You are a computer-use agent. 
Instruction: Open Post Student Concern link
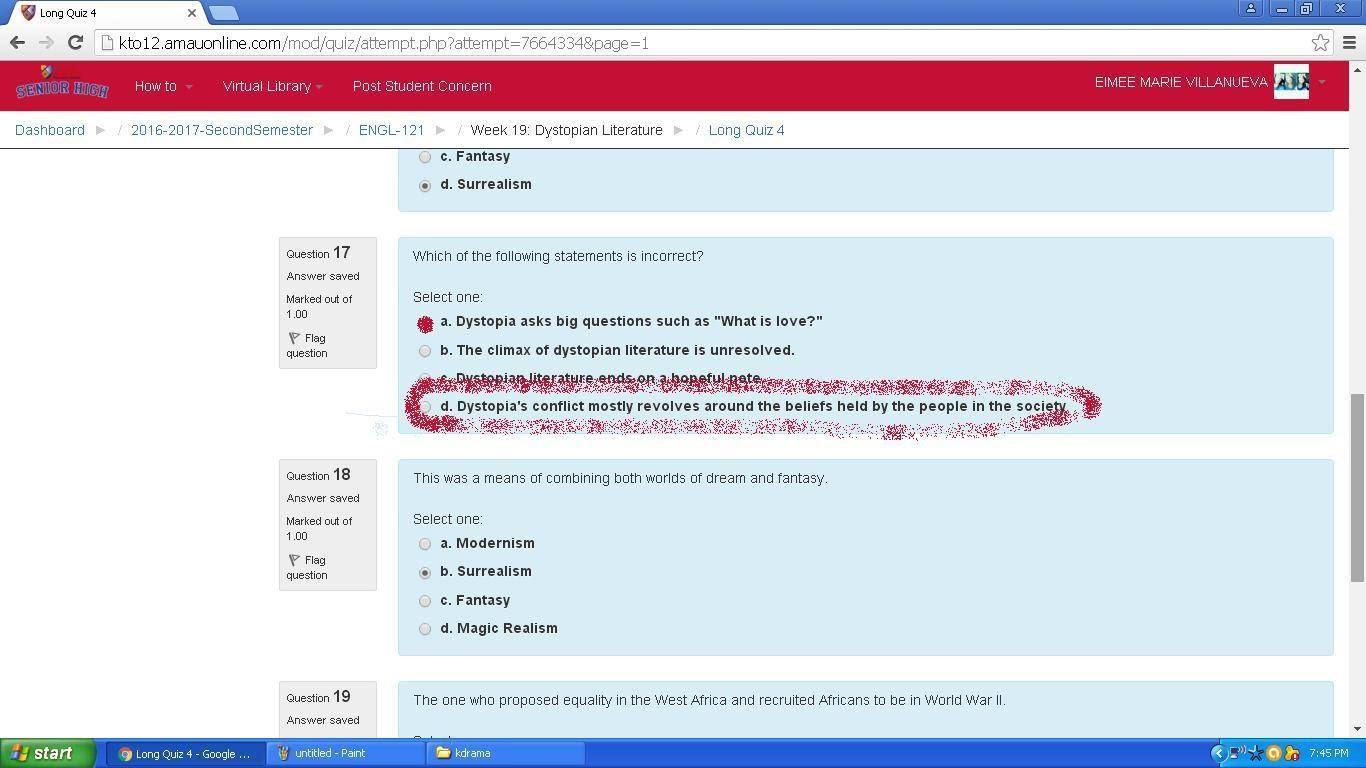pos(422,86)
